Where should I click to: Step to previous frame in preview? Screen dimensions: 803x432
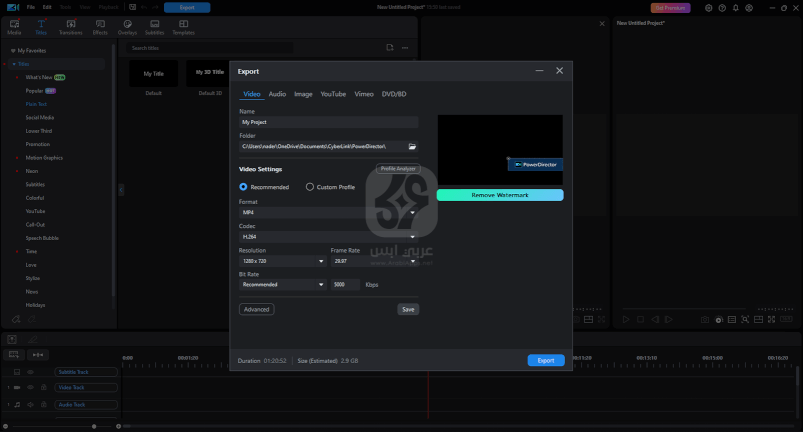tap(655, 319)
